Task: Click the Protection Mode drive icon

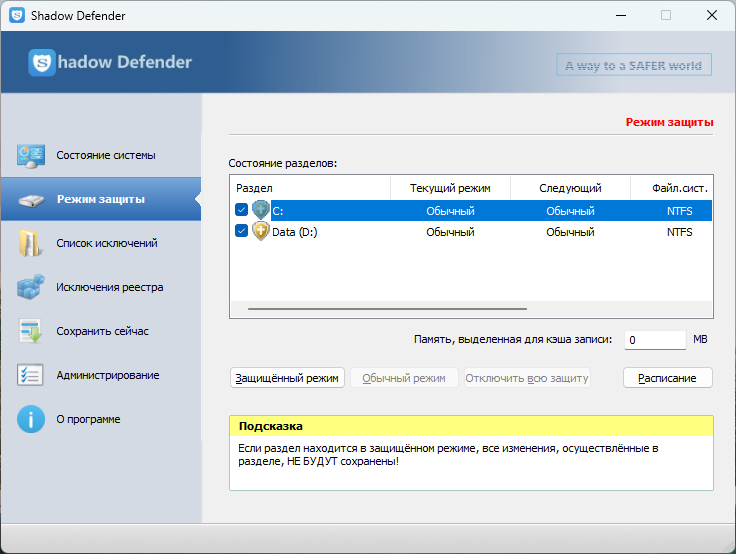Action: tap(31, 200)
